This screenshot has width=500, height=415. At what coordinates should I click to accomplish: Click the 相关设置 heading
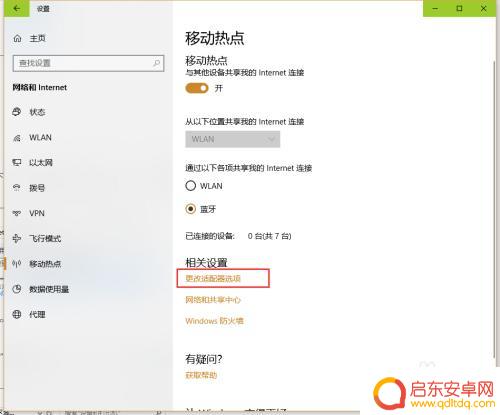pyautogui.click(x=206, y=263)
